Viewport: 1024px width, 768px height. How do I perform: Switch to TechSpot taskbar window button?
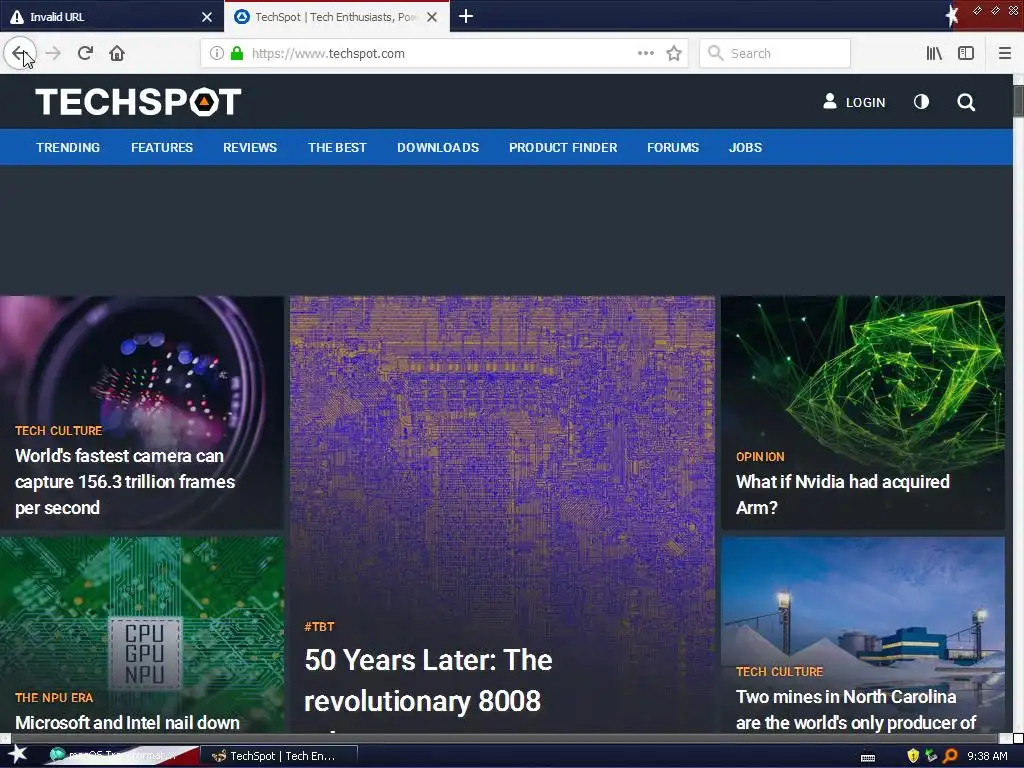point(278,756)
